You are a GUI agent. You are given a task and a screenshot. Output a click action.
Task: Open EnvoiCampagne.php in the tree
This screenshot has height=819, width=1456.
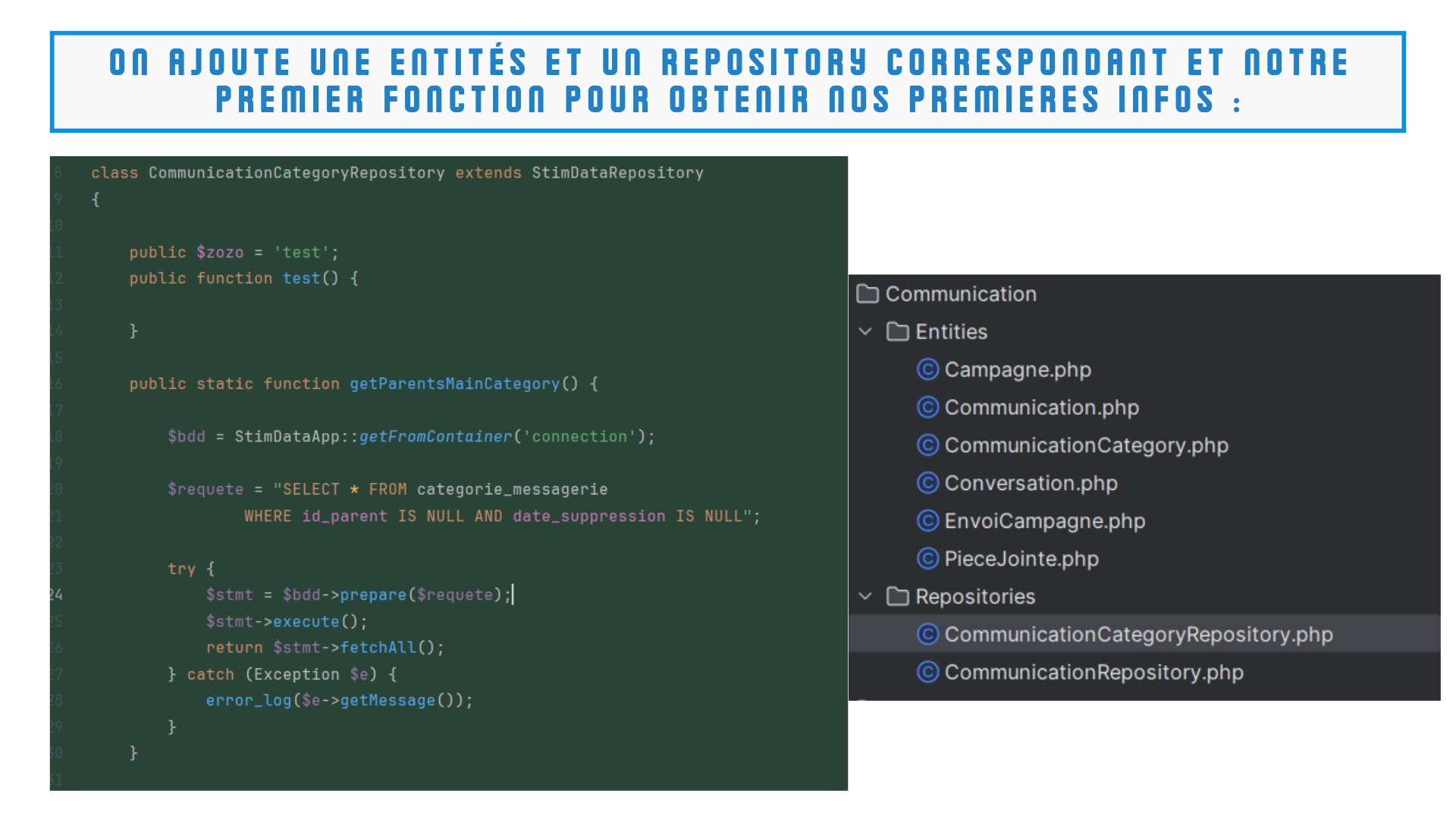pos(1044,521)
